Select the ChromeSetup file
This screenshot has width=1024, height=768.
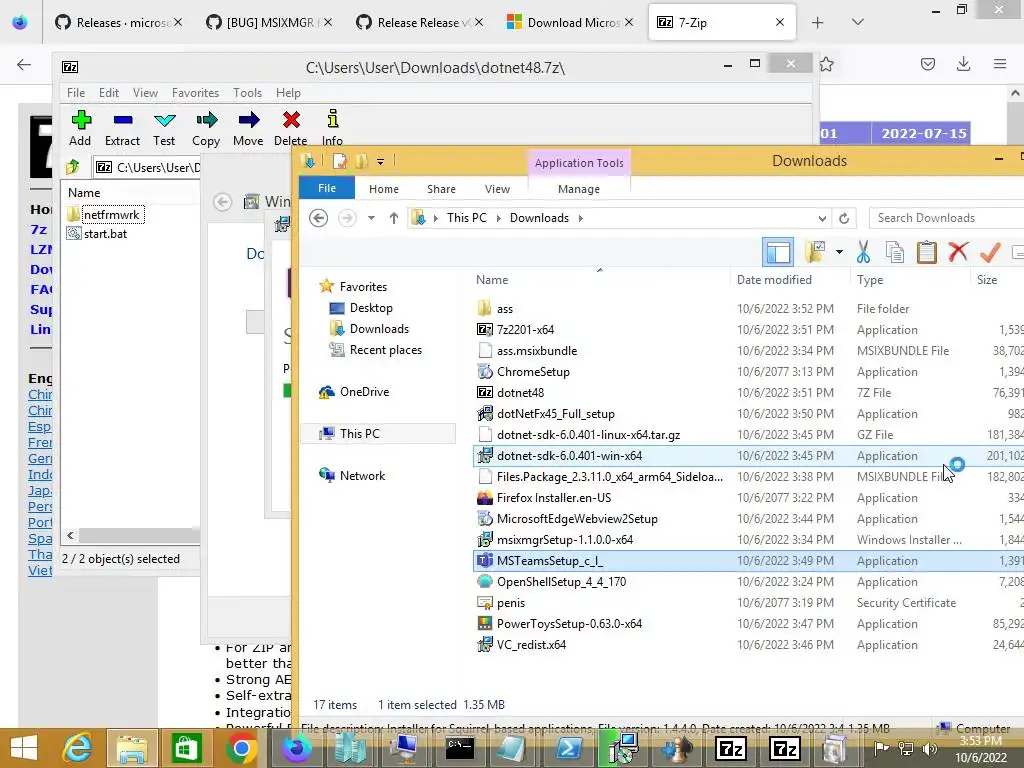[x=533, y=372]
